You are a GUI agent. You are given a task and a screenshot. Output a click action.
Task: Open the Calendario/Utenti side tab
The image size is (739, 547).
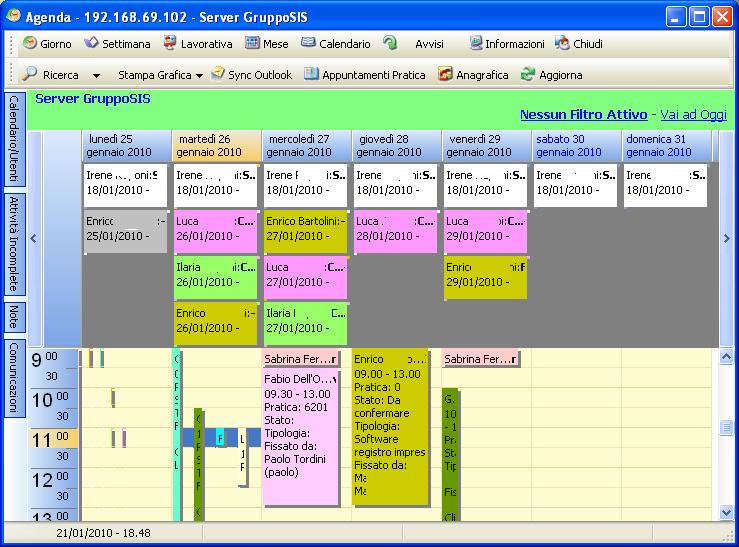pyautogui.click(x=14, y=138)
